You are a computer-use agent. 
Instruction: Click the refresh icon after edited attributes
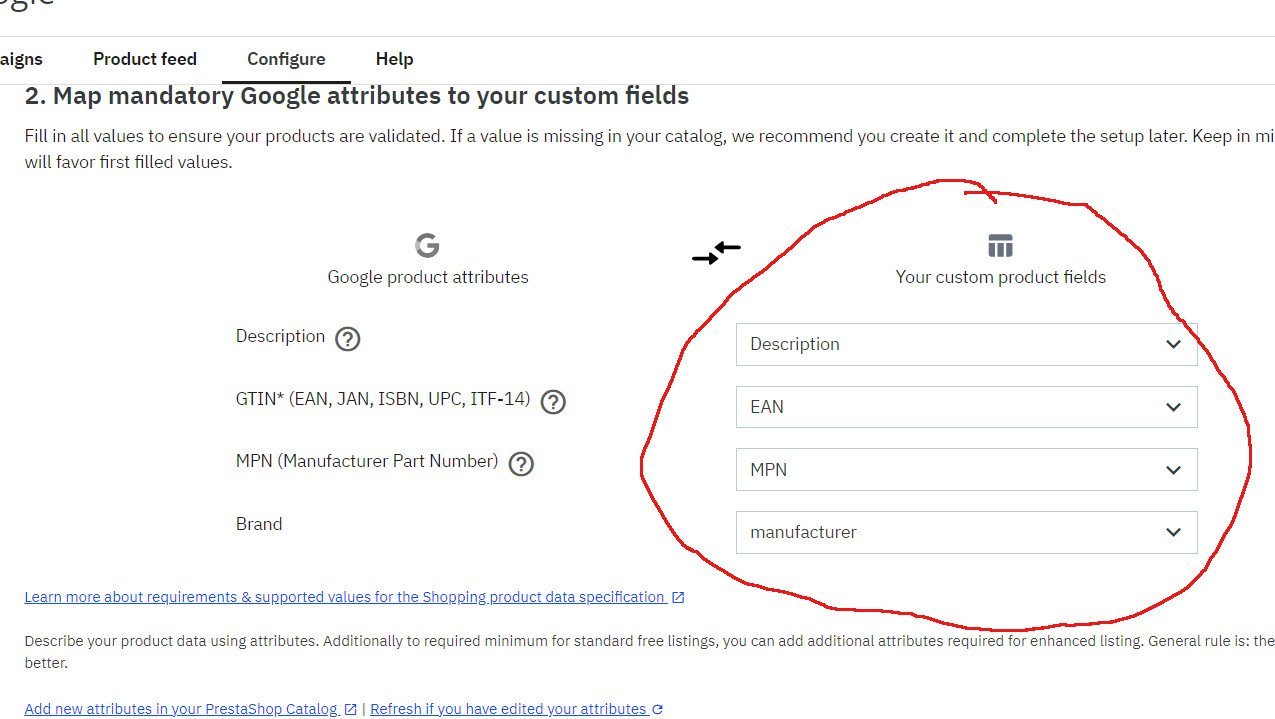point(658,710)
